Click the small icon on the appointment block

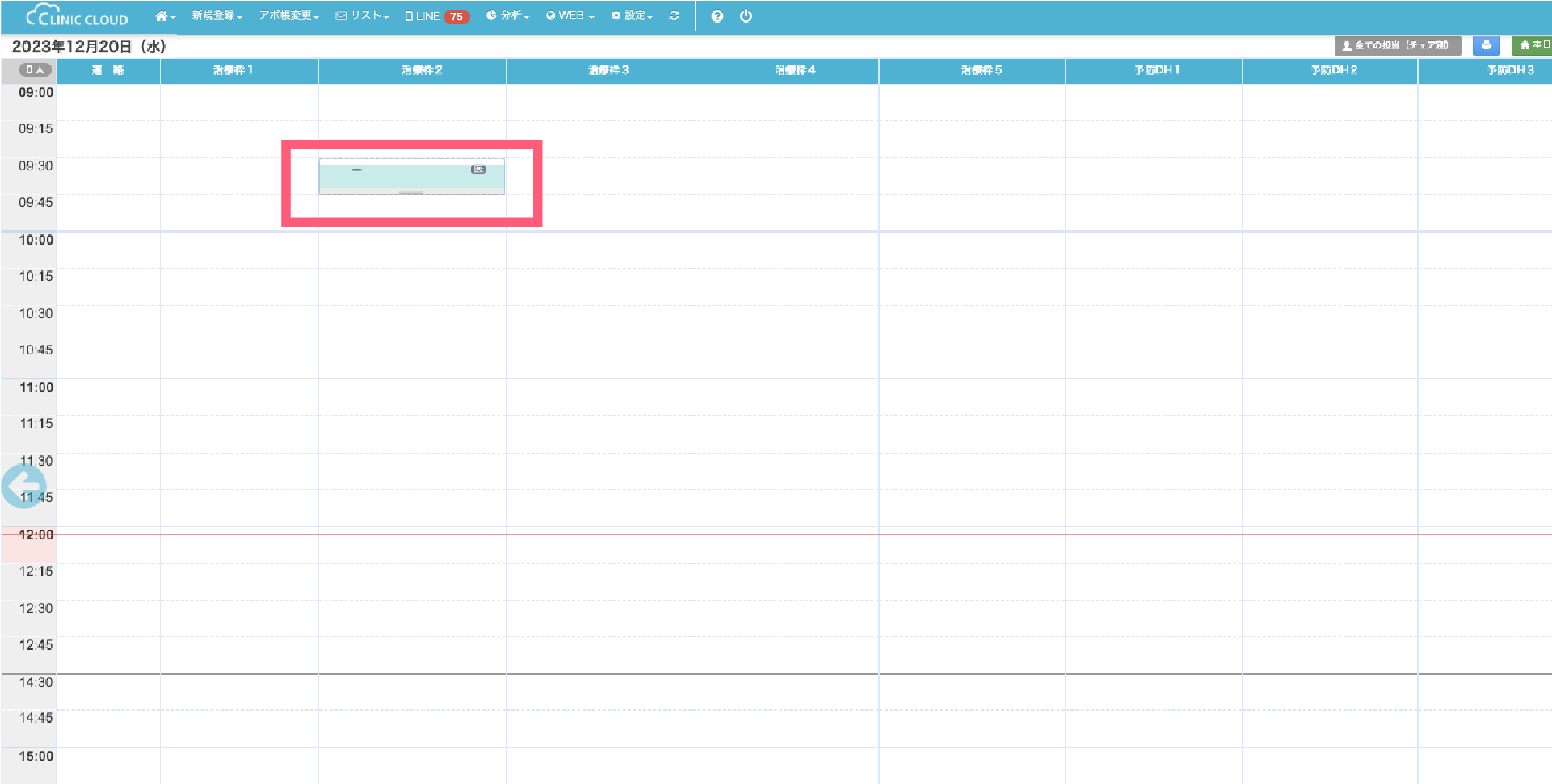coord(478,170)
